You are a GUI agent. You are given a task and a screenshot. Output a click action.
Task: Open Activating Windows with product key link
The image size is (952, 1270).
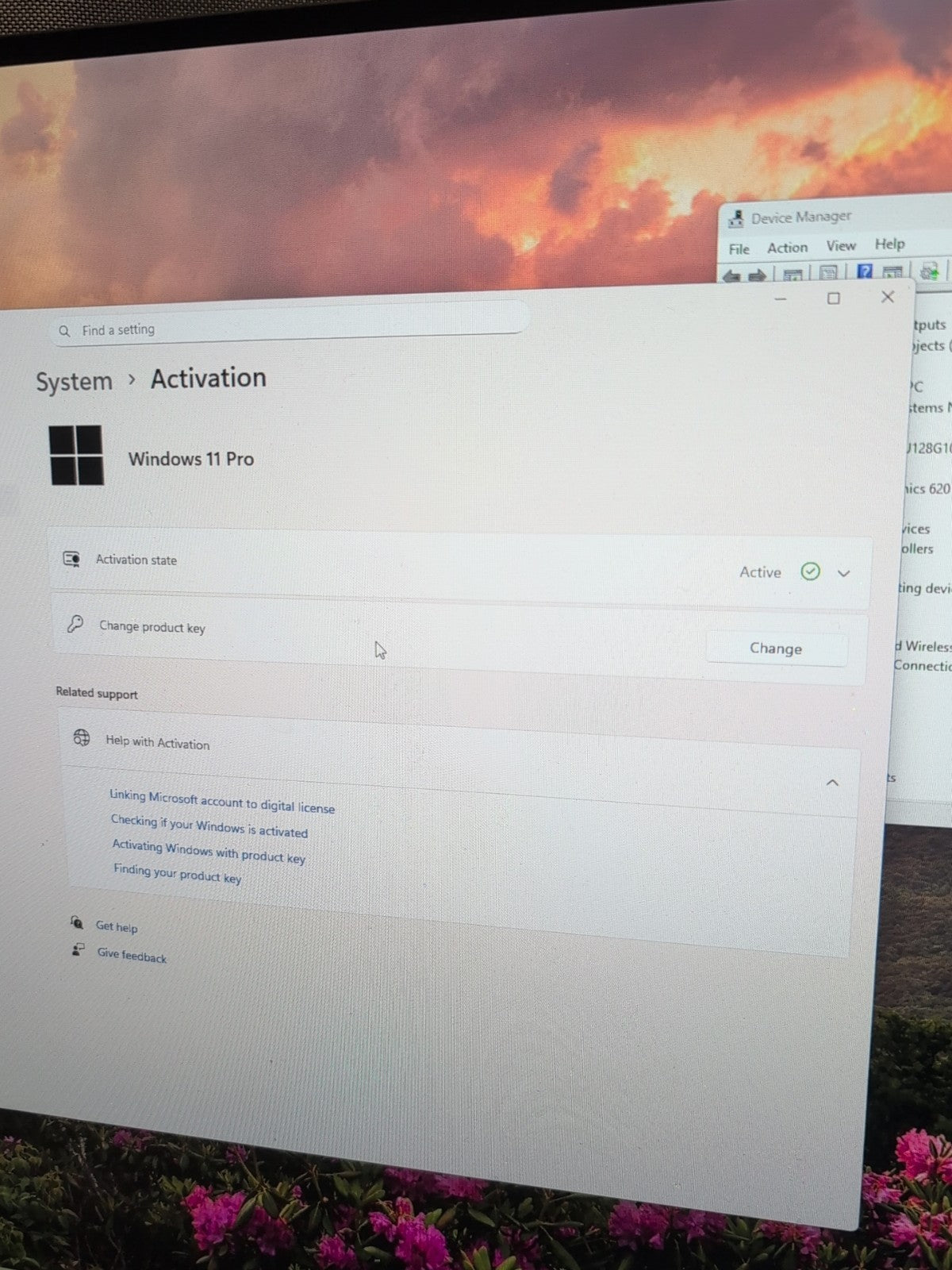pos(209,851)
